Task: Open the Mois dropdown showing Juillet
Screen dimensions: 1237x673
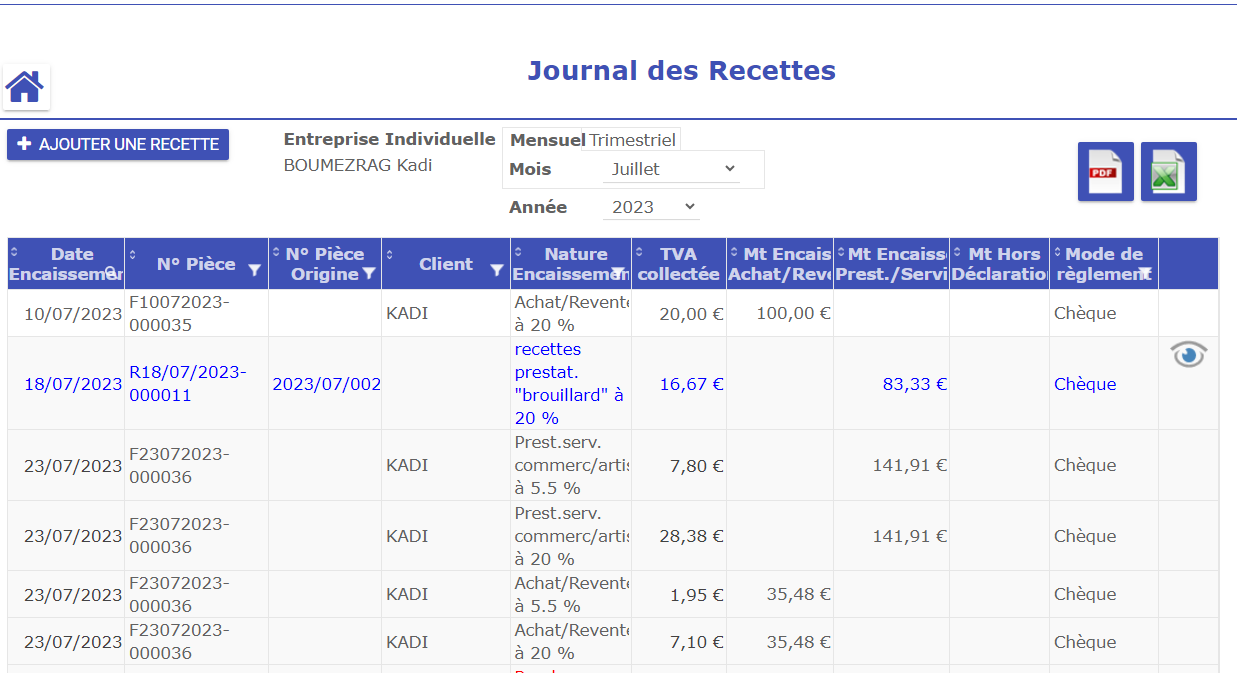Action: (x=672, y=169)
